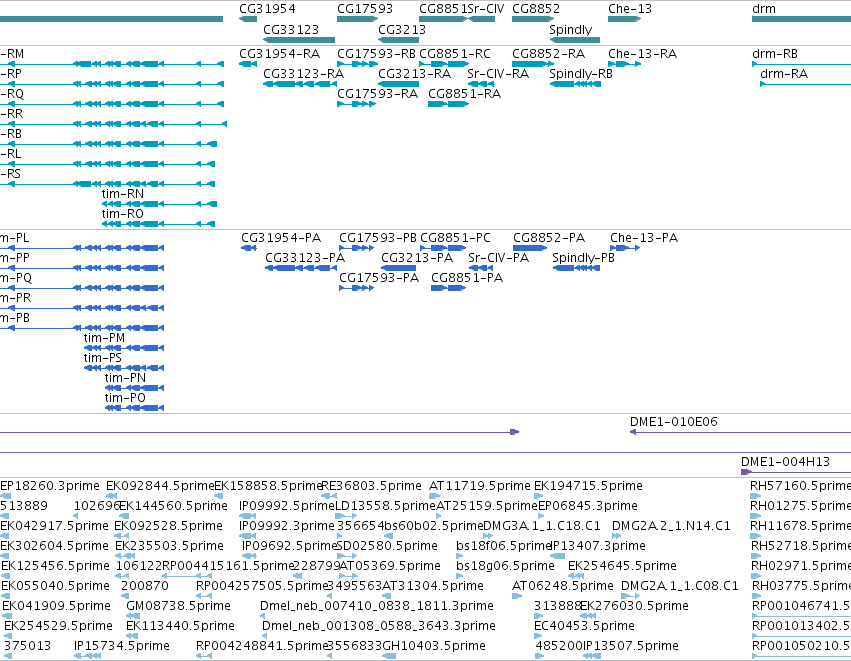Select the RP001046741 EST line
The height and width of the screenshot is (661, 851).
point(801,616)
